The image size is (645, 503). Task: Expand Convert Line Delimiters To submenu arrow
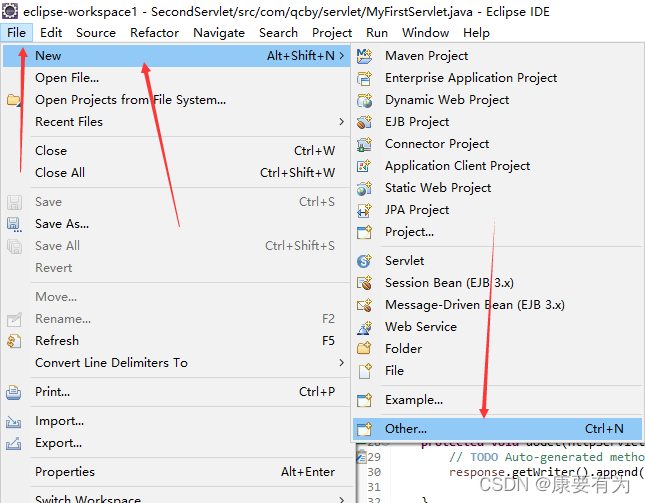(342, 363)
